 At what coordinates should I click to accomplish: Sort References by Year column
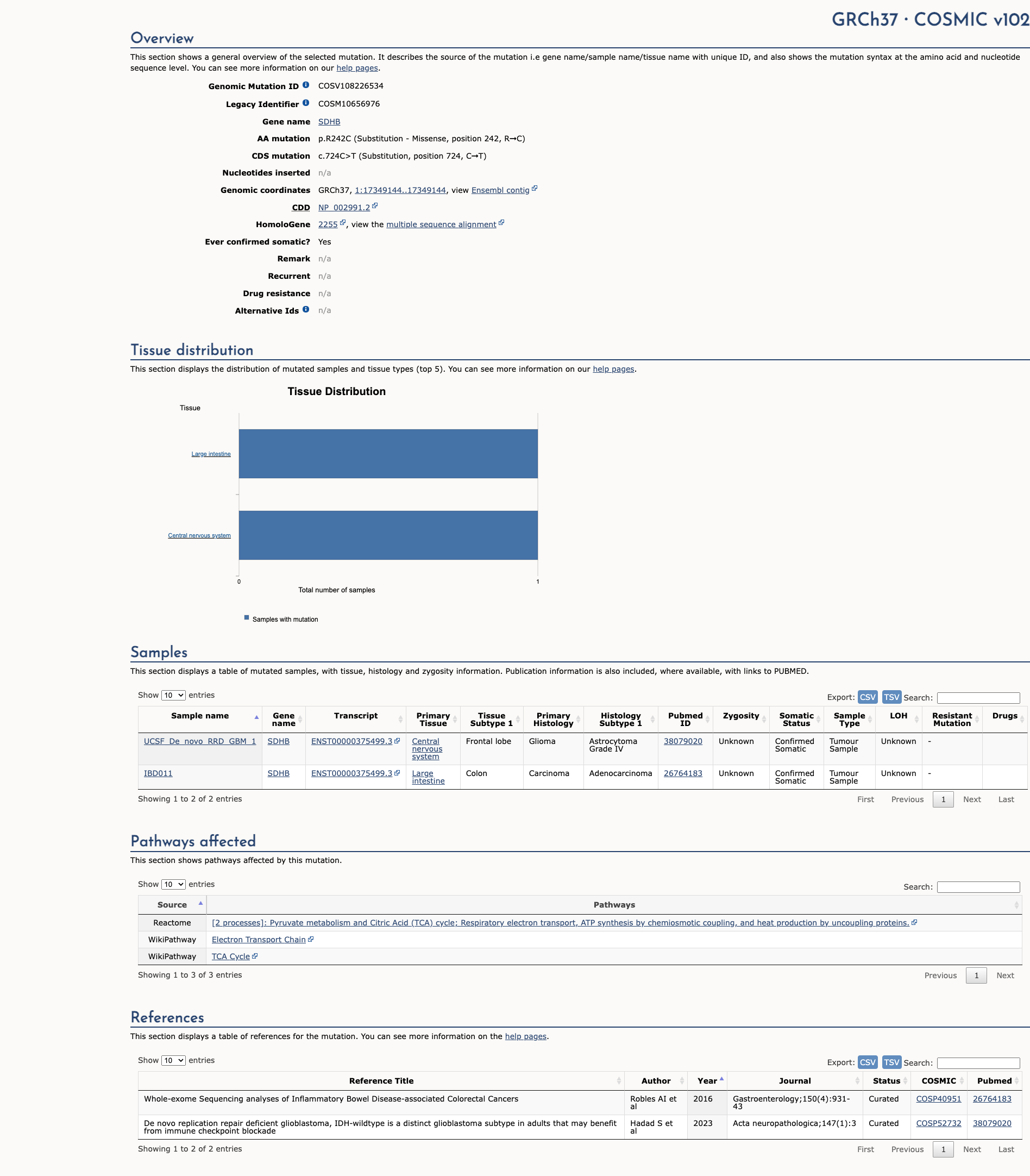tap(707, 1080)
